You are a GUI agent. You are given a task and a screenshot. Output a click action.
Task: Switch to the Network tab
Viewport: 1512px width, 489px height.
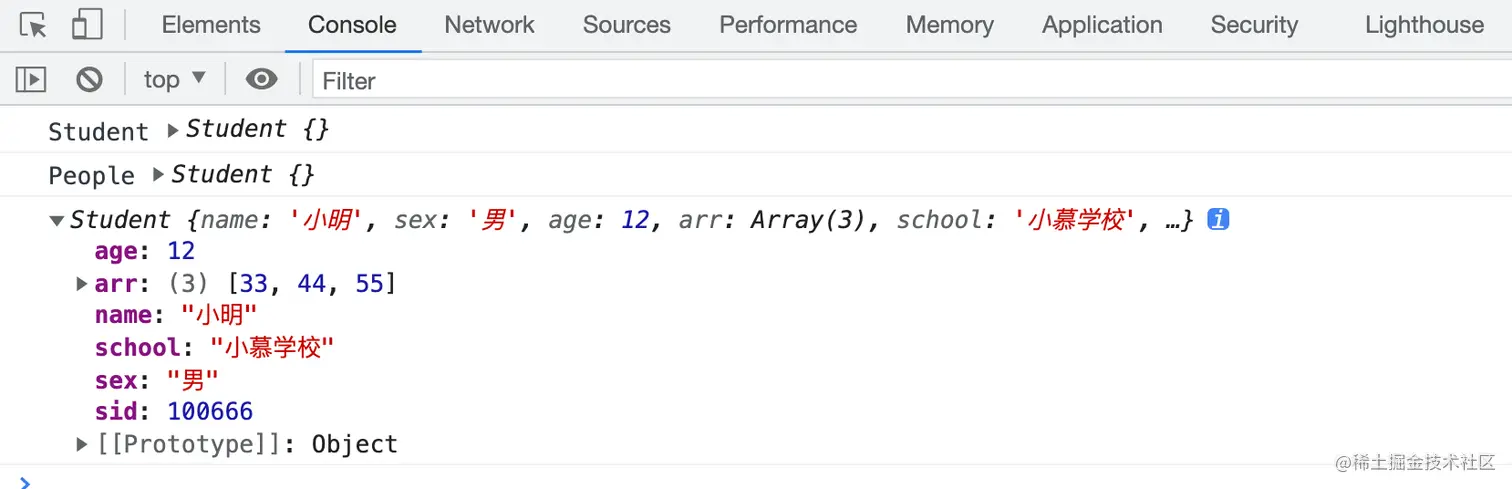click(x=489, y=25)
